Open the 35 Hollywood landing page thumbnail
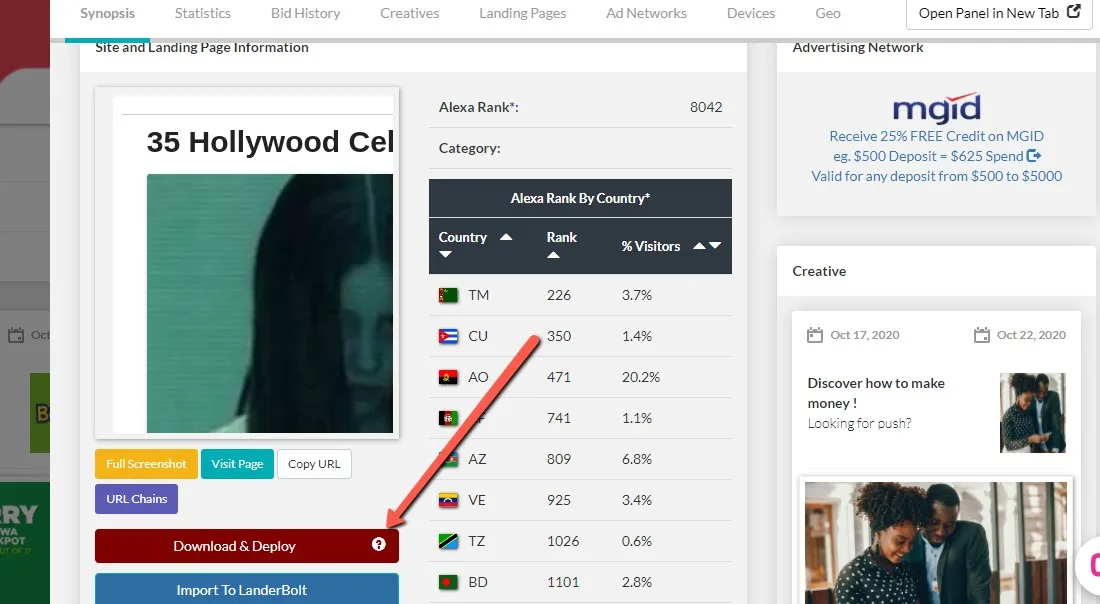The image size is (1100, 604). 247,263
